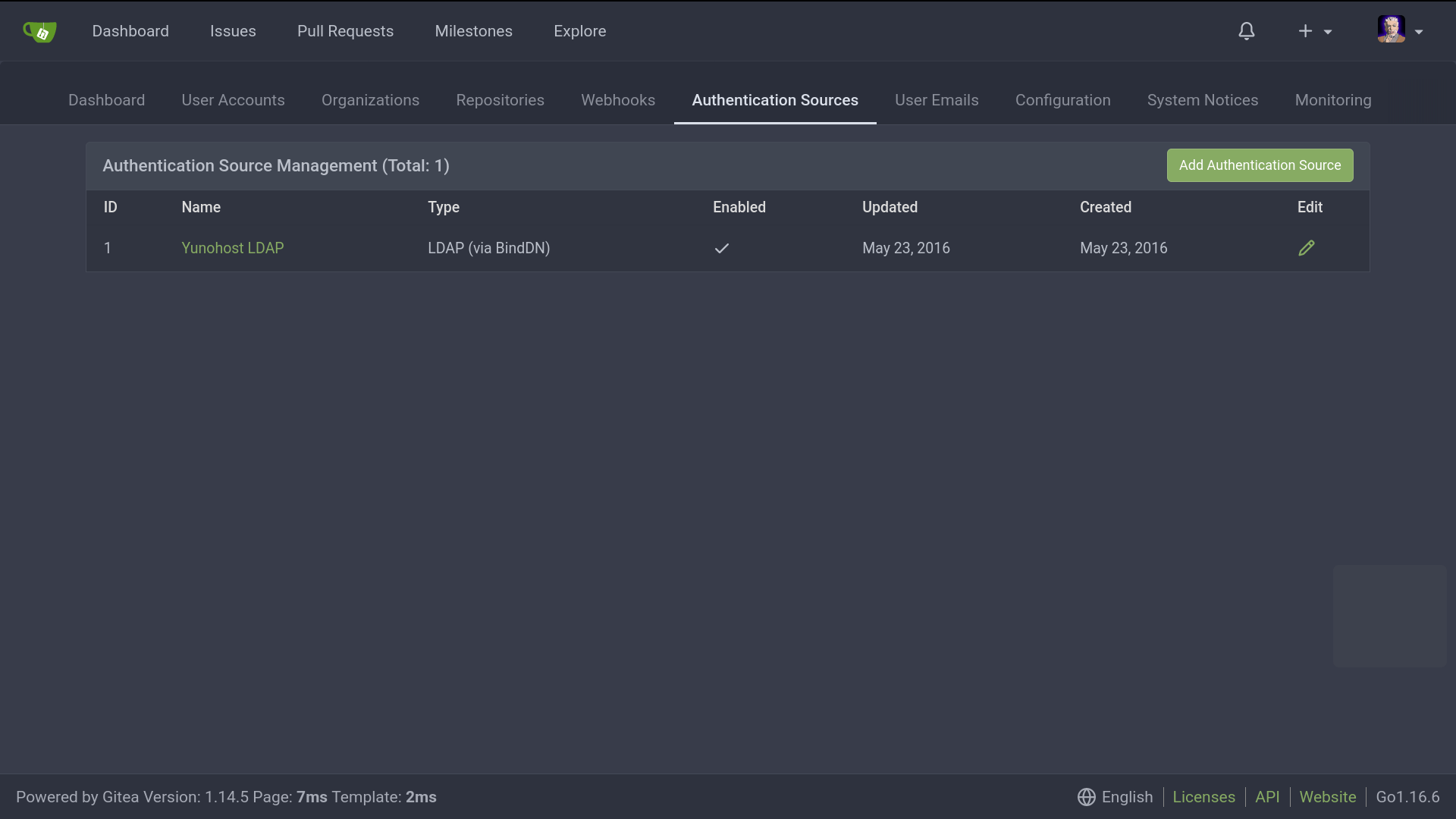Open Pull Requests in top navigation

[x=345, y=31]
